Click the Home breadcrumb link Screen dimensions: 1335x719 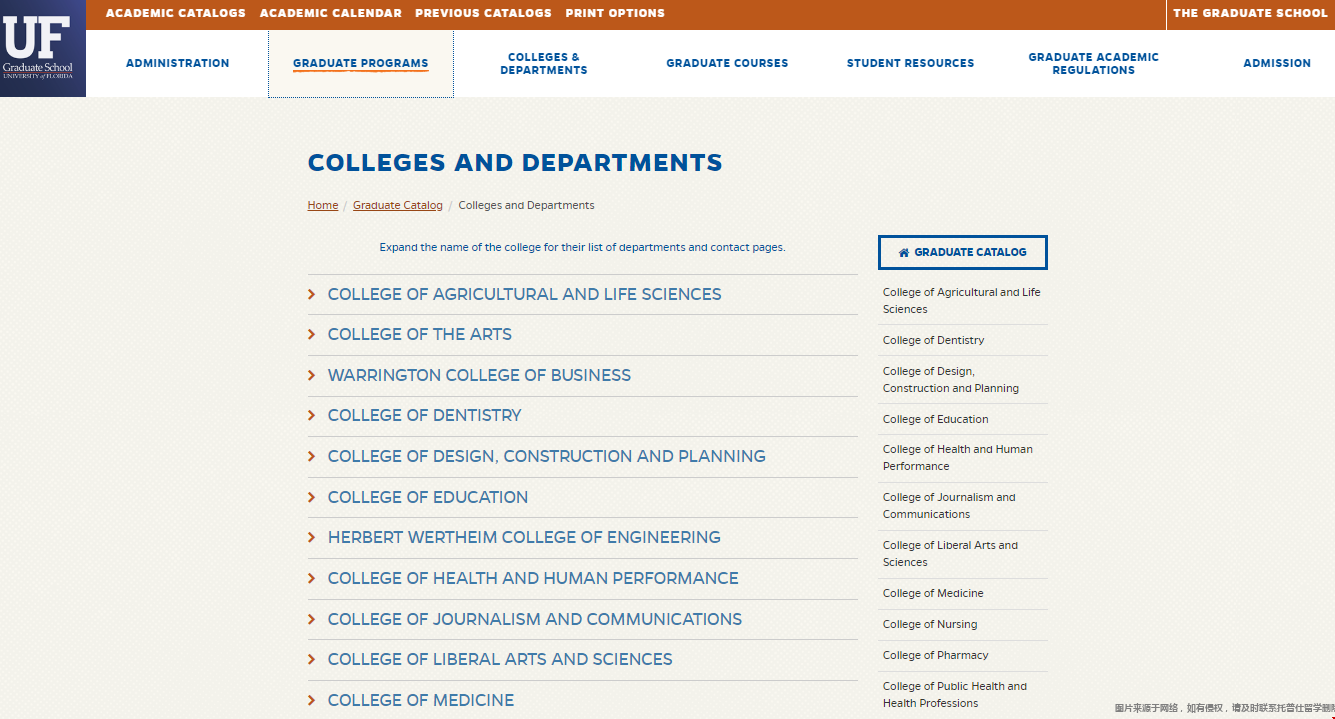point(323,205)
